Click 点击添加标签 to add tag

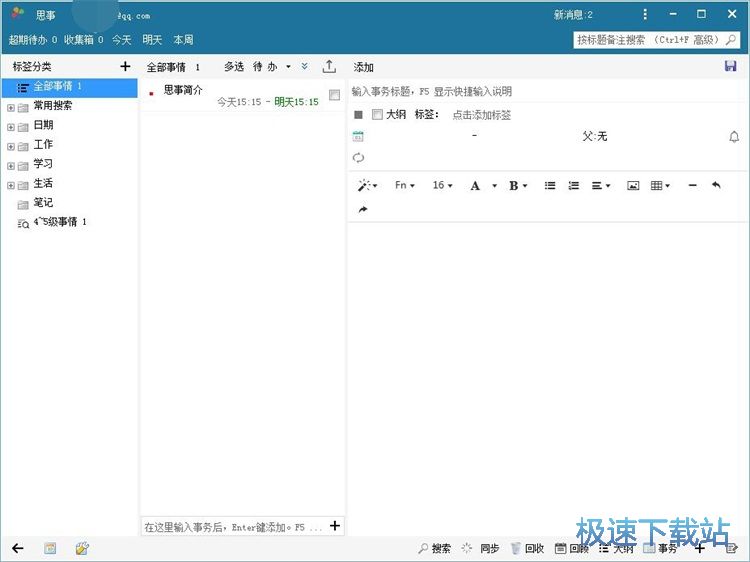tap(481, 115)
